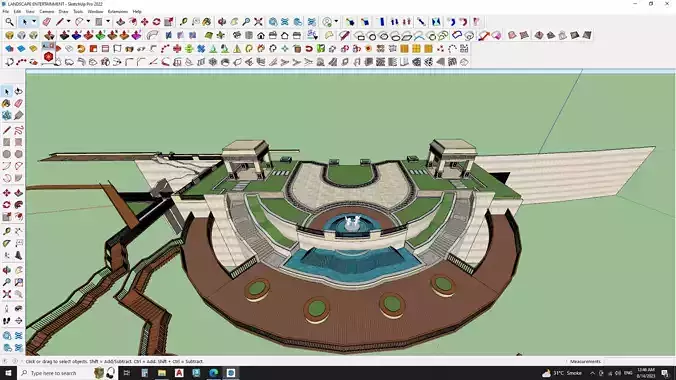The image size is (676, 380).
Task: Expand the Line tool dropdown arrow
Action: coord(68,22)
